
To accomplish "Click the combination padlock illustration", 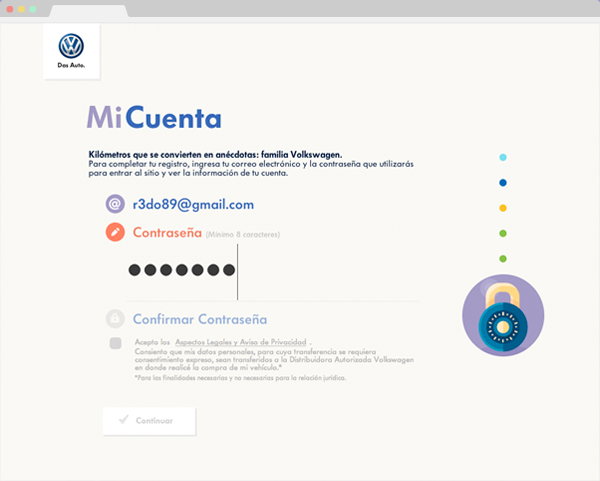I will [502, 317].
